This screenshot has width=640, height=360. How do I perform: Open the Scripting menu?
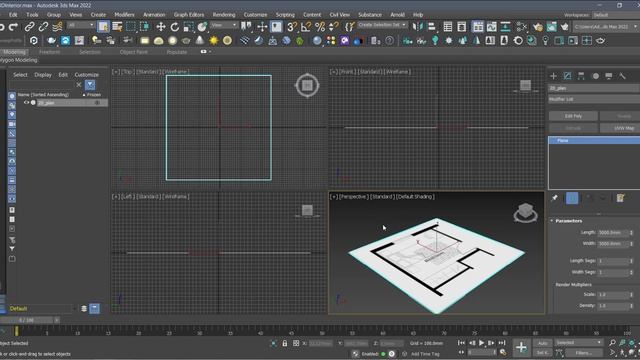285,15
